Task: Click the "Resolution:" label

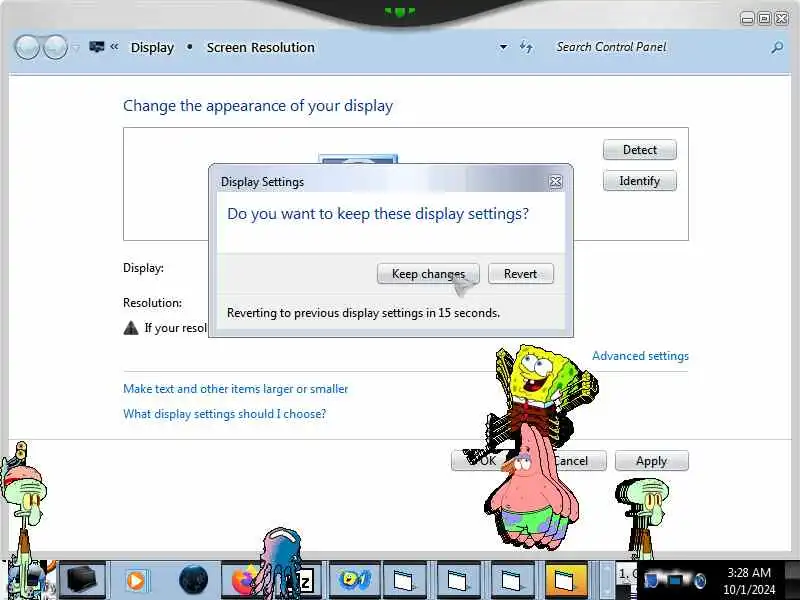Action: pyautogui.click(x=153, y=303)
